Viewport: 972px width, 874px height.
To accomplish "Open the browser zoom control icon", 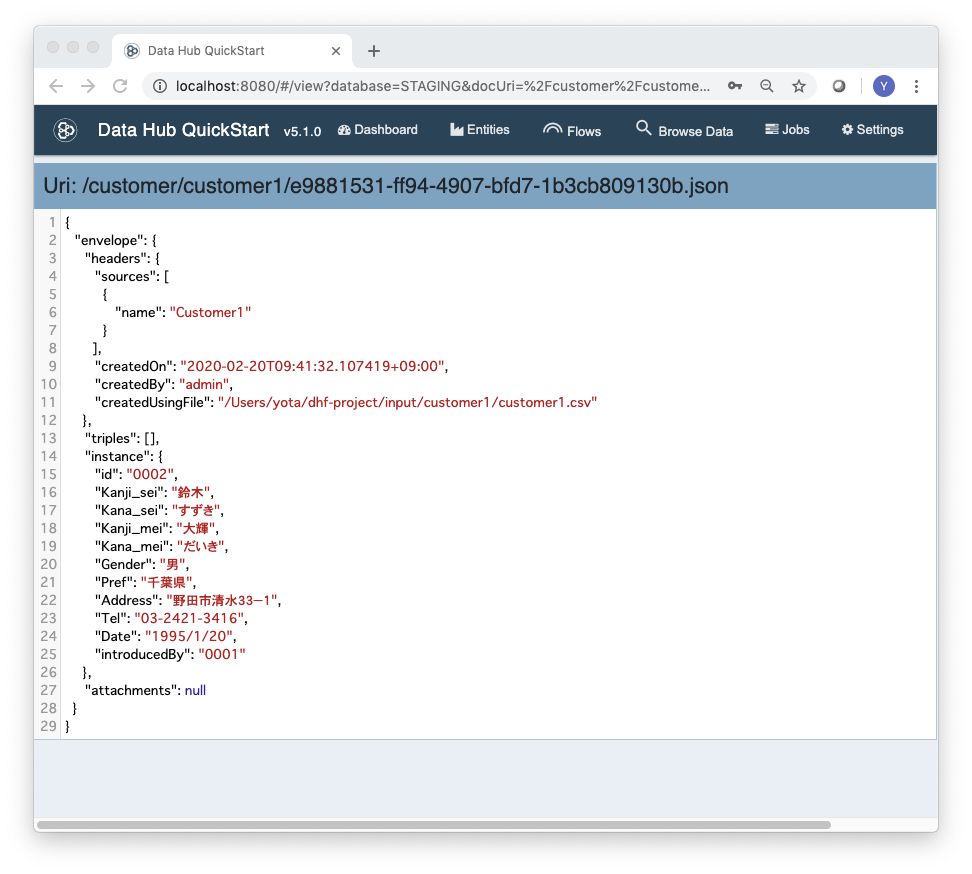I will coord(767,86).
